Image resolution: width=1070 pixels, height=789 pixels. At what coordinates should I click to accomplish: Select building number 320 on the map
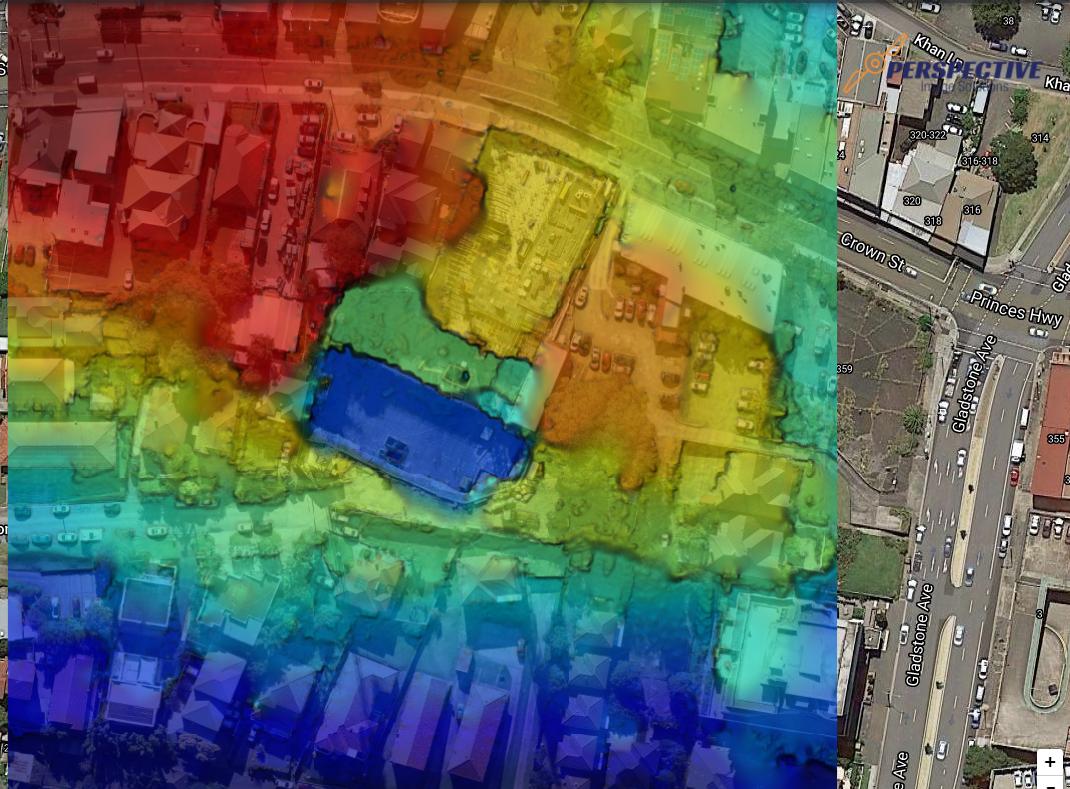912,201
